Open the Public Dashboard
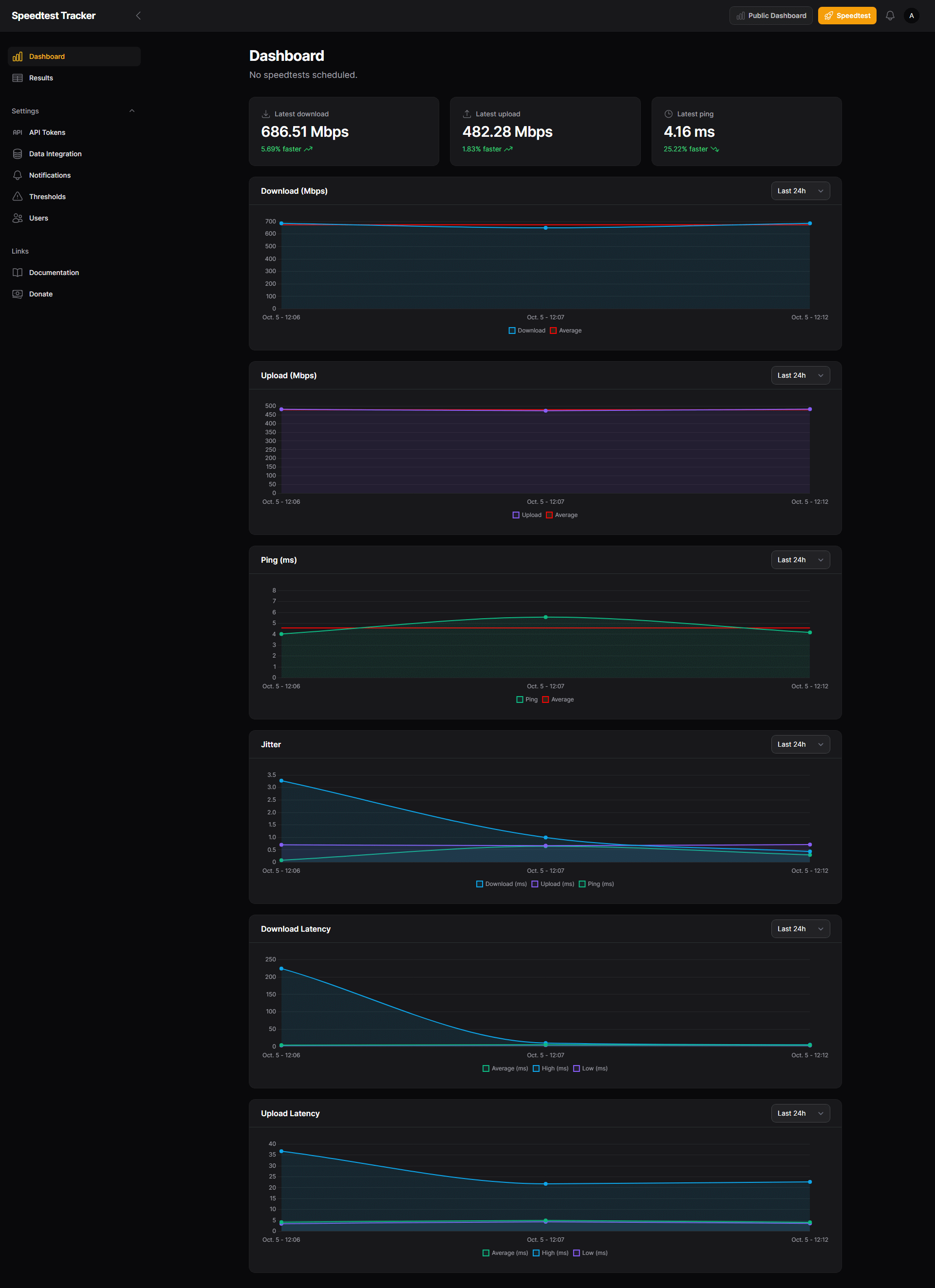 click(771, 16)
